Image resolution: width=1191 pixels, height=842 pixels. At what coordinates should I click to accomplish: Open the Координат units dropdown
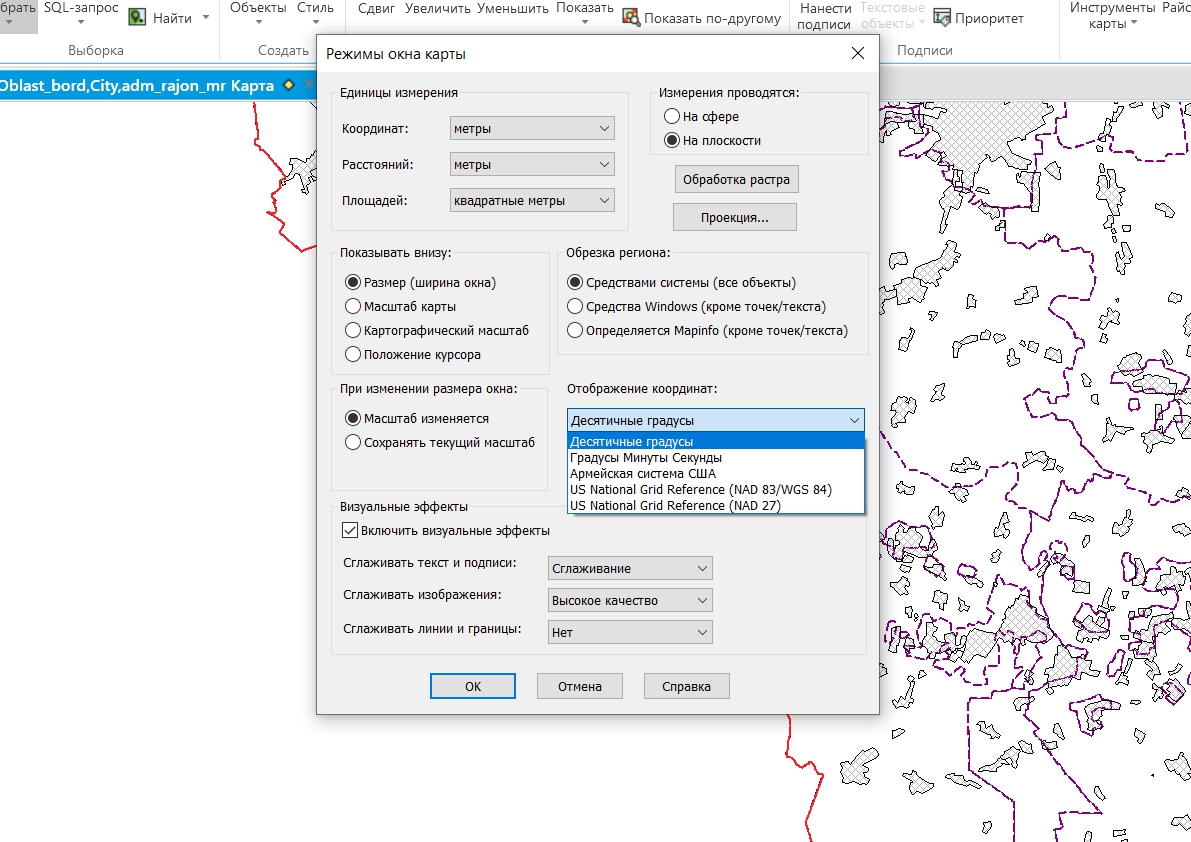[532, 128]
